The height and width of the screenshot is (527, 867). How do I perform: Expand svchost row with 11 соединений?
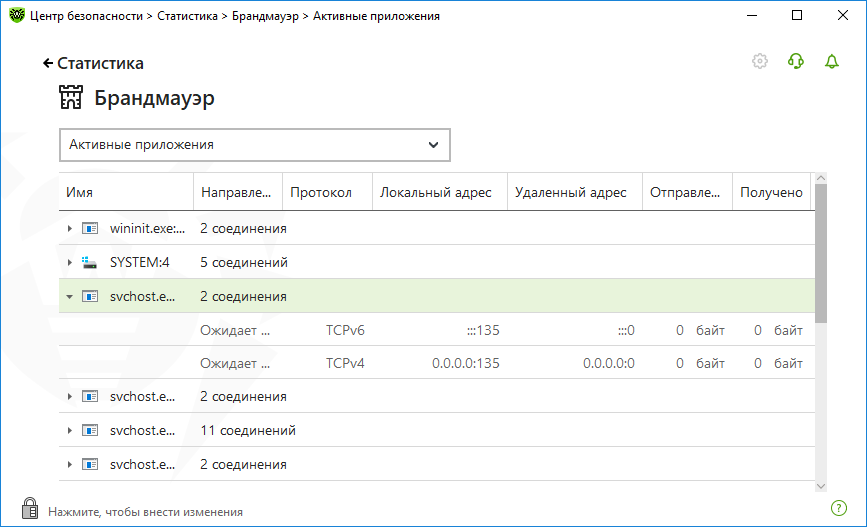pos(70,430)
